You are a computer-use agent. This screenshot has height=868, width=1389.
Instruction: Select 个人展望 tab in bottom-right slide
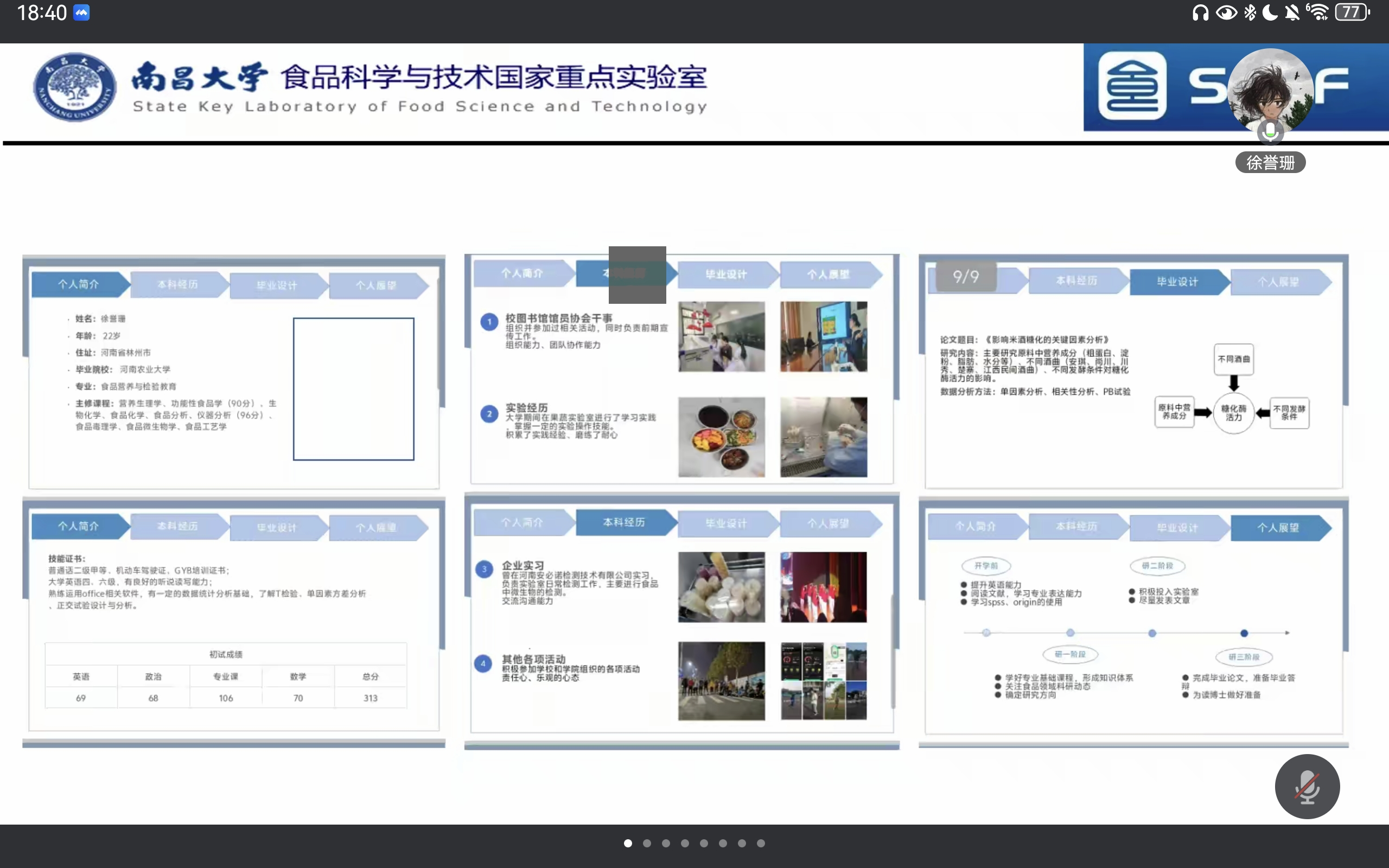tap(1278, 527)
